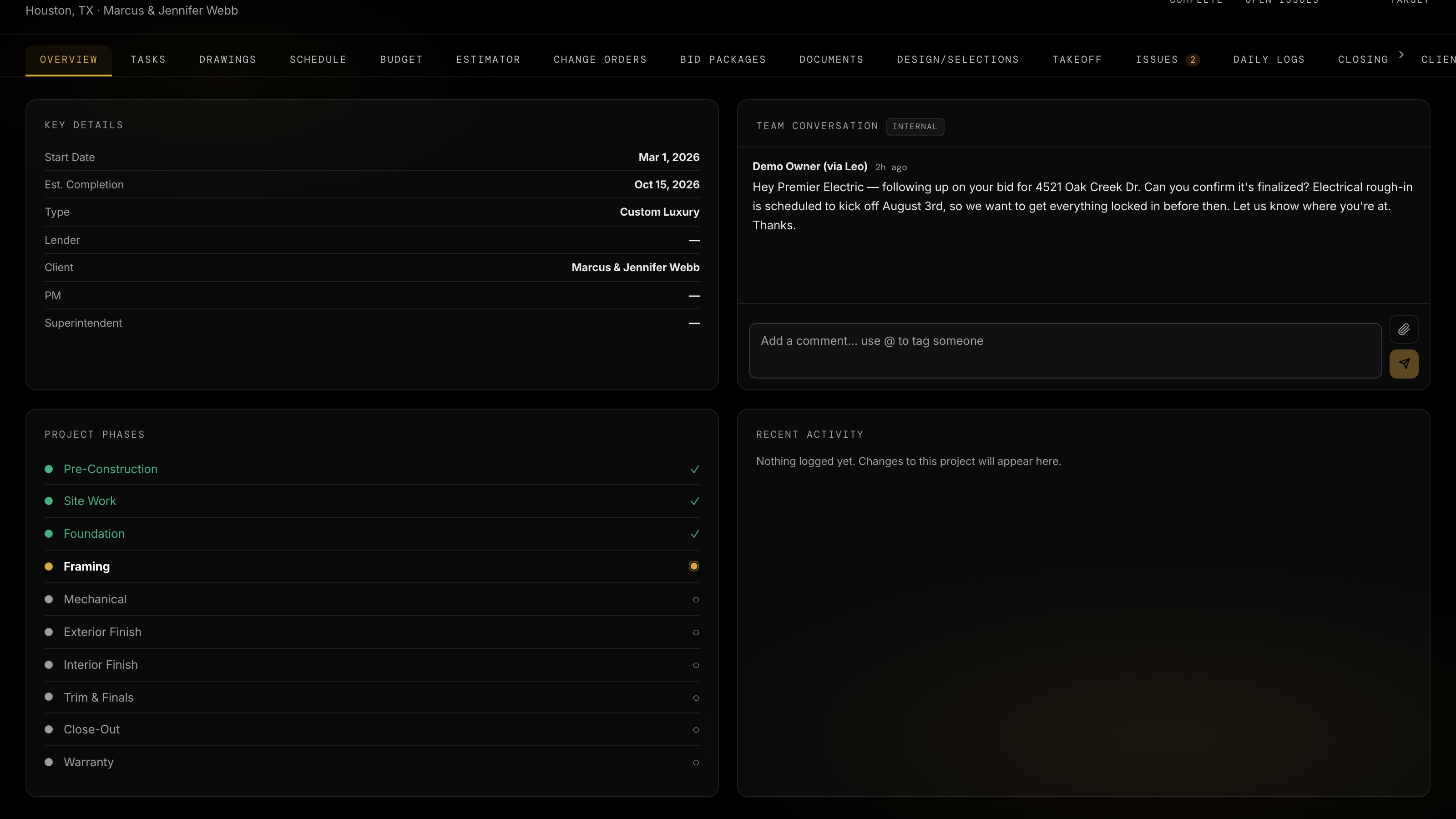Click the Foundation completed checkmark
Screen dimensions: 1456x819
click(x=695, y=534)
